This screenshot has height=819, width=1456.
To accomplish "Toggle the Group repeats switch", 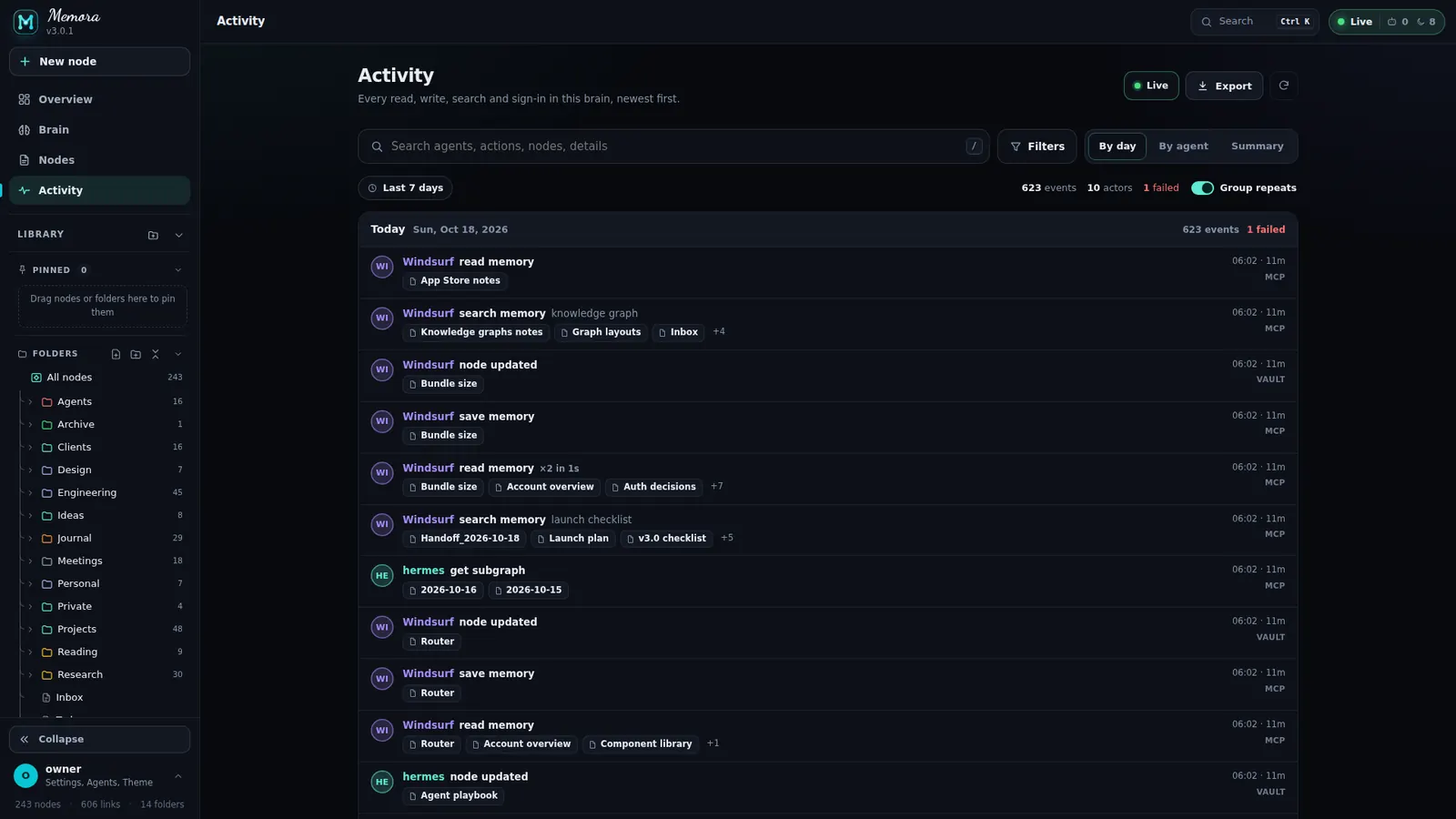I will (1202, 188).
